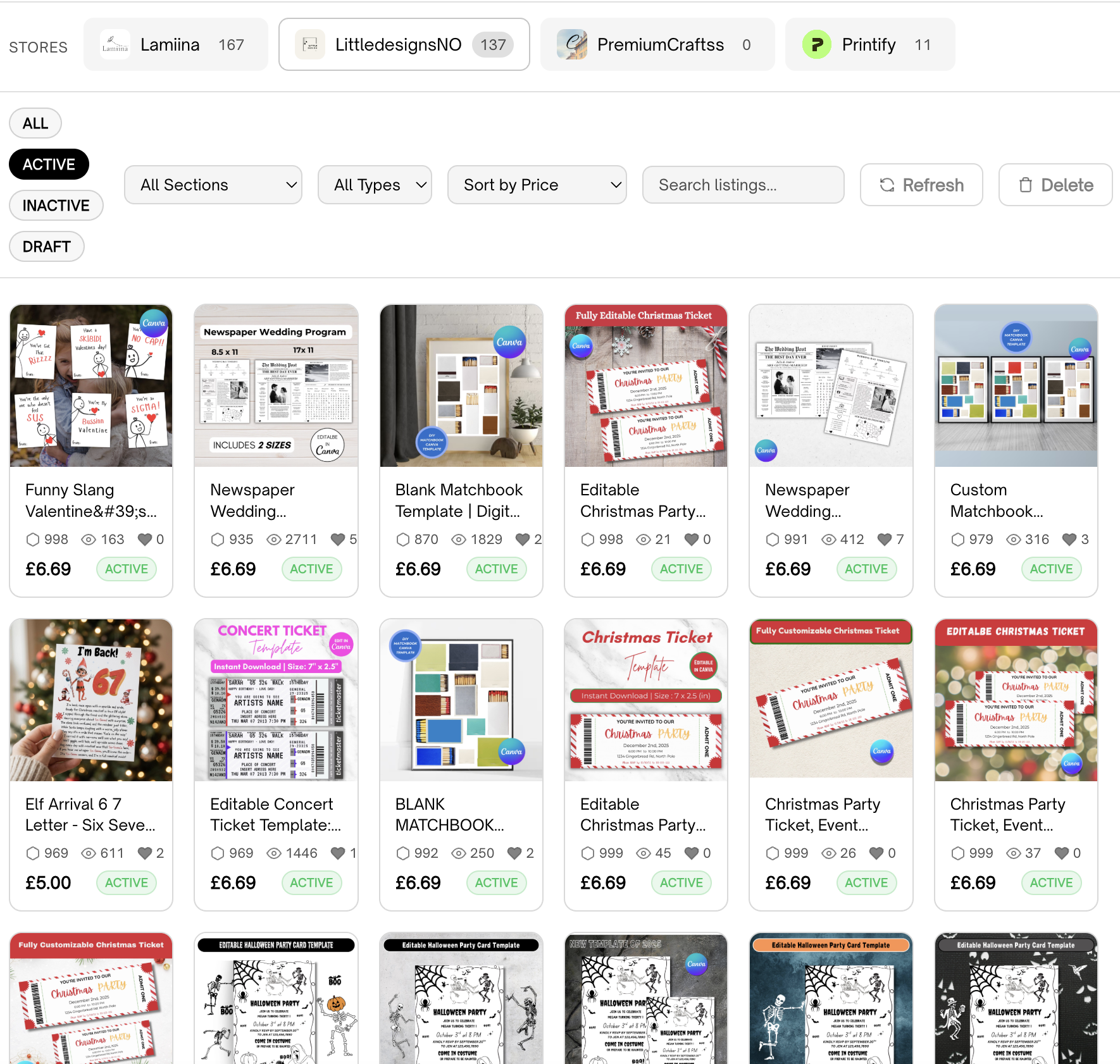Open the All Types dropdown
The image size is (1120, 1064).
375,185
